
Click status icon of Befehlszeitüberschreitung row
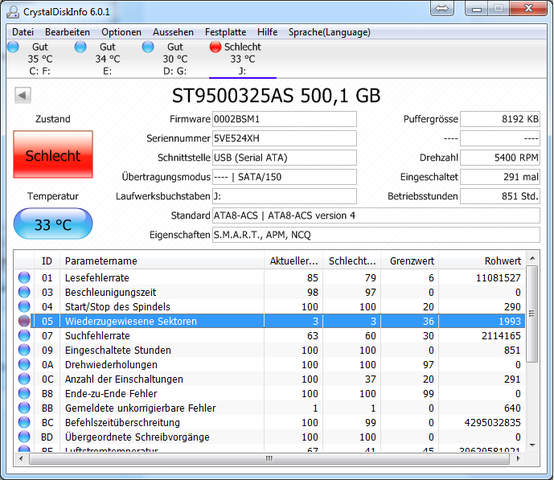coord(24,422)
